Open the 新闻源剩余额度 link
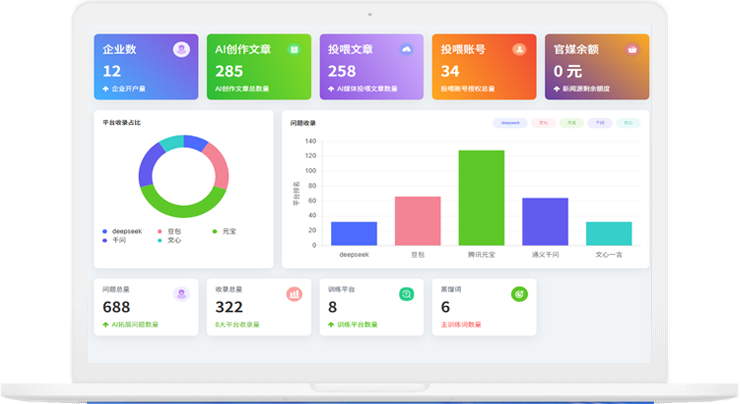This screenshot has width=740, height=404. tap(590, 89)
